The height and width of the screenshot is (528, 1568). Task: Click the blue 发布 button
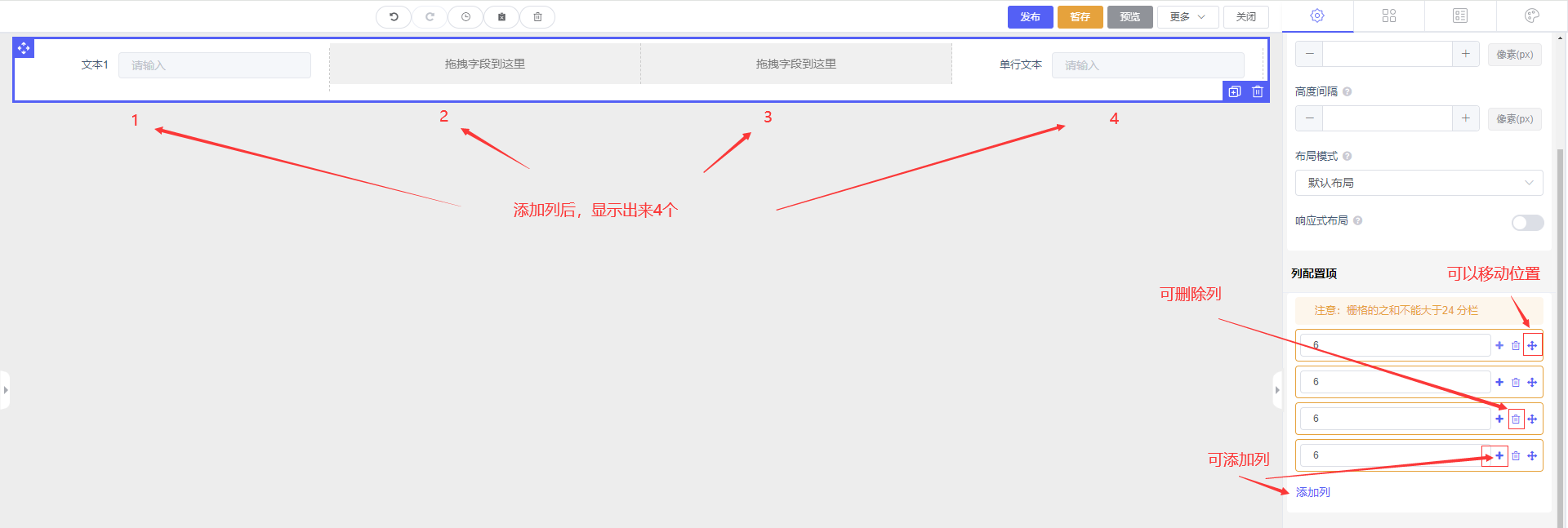(x=1030, y=16)
